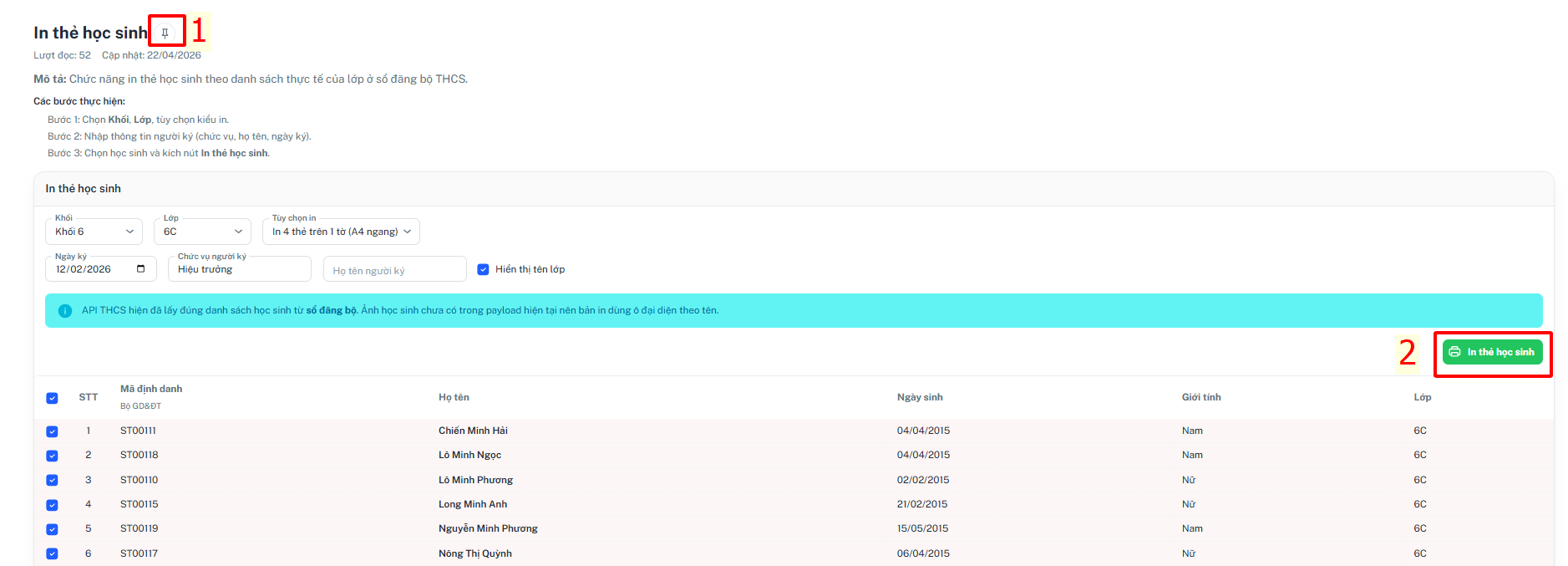Click the Mã định danh column header
The image size is (1568, 566).
pos(151,389)
